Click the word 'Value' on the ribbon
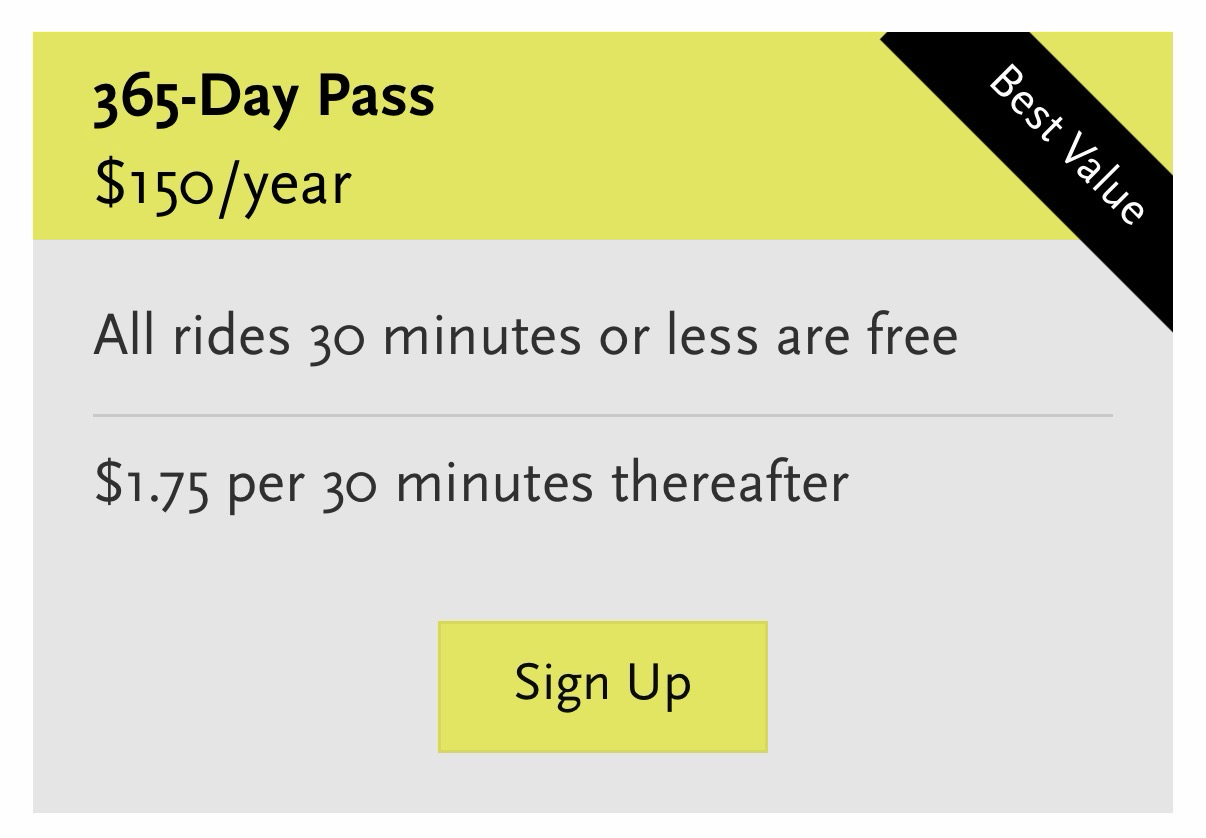This screenshot has width=1206, height=838. pyautogui.click(x=1102, y=178)
